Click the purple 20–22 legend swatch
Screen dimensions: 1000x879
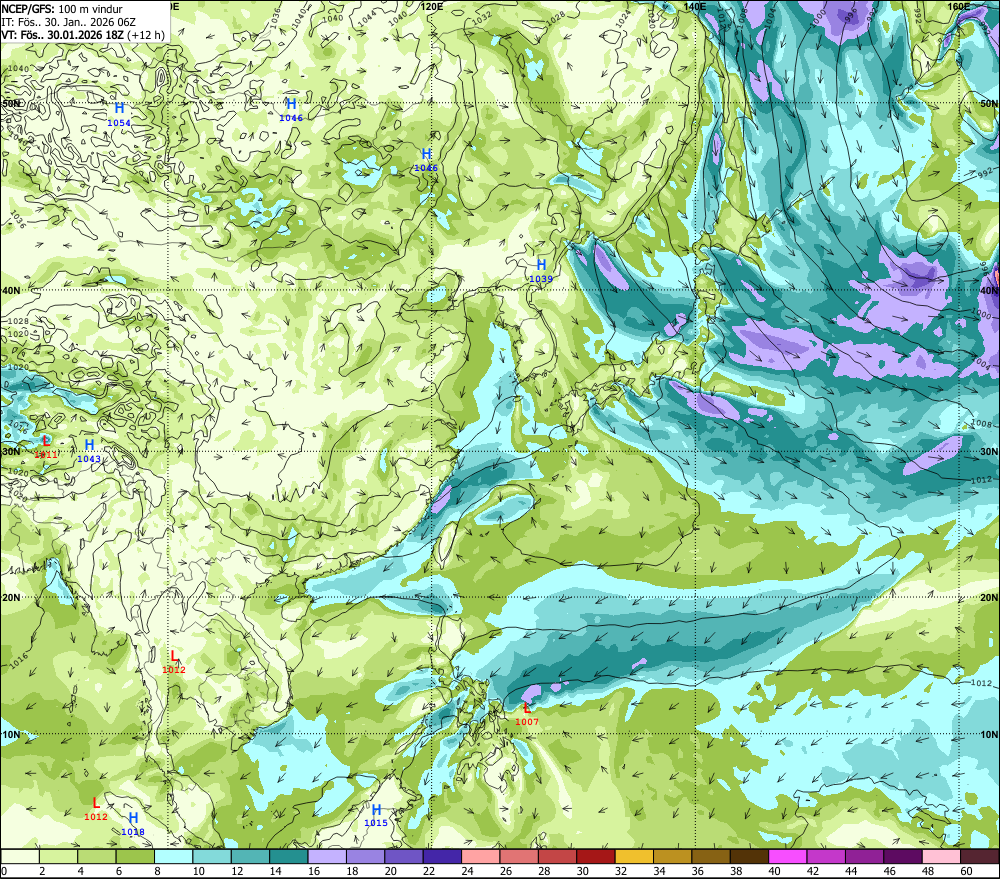[x=404, y=856]
